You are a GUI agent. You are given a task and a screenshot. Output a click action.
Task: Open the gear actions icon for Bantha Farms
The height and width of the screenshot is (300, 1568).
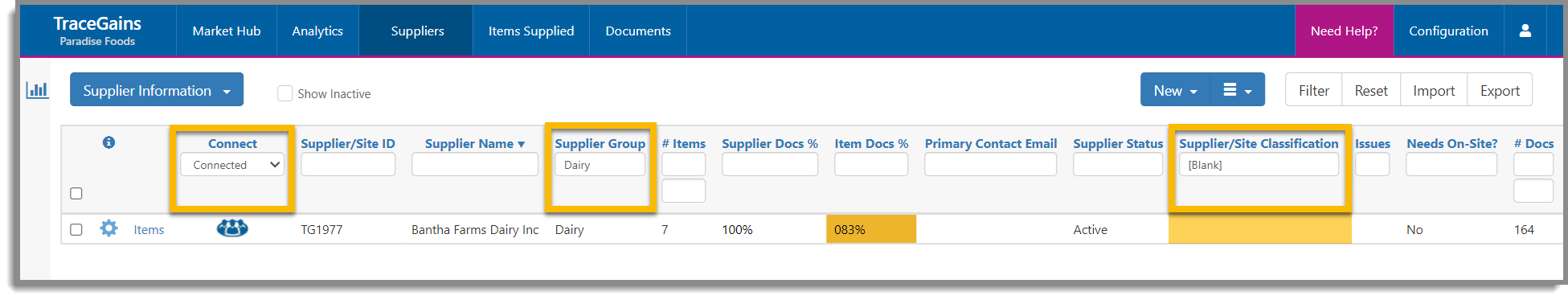click(x=108, y=228)
